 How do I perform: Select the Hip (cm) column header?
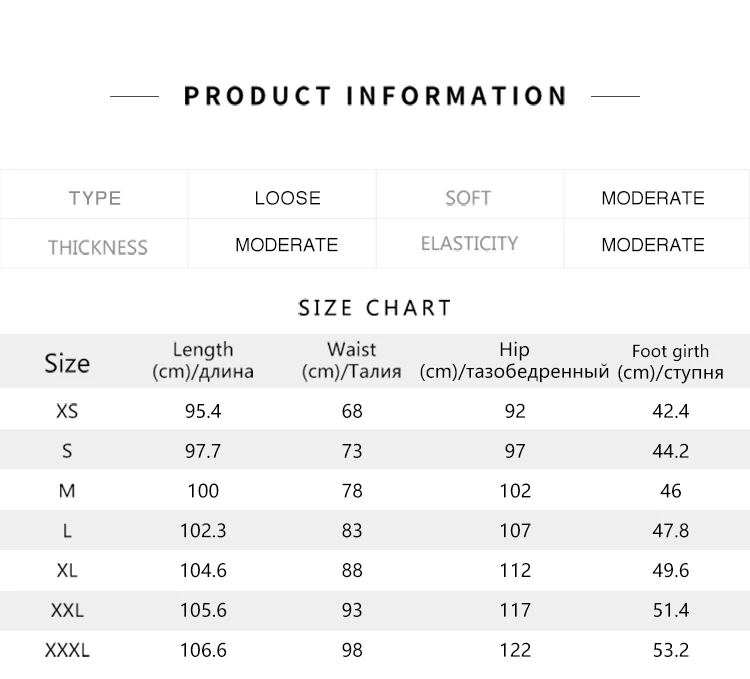coord(514,361)
